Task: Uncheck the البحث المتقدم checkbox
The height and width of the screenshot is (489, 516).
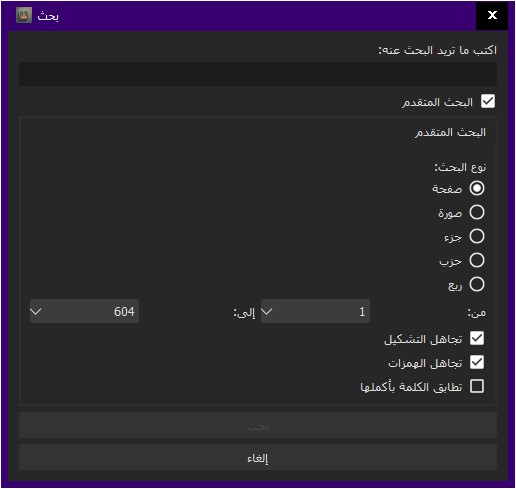Action: point(488,102)
